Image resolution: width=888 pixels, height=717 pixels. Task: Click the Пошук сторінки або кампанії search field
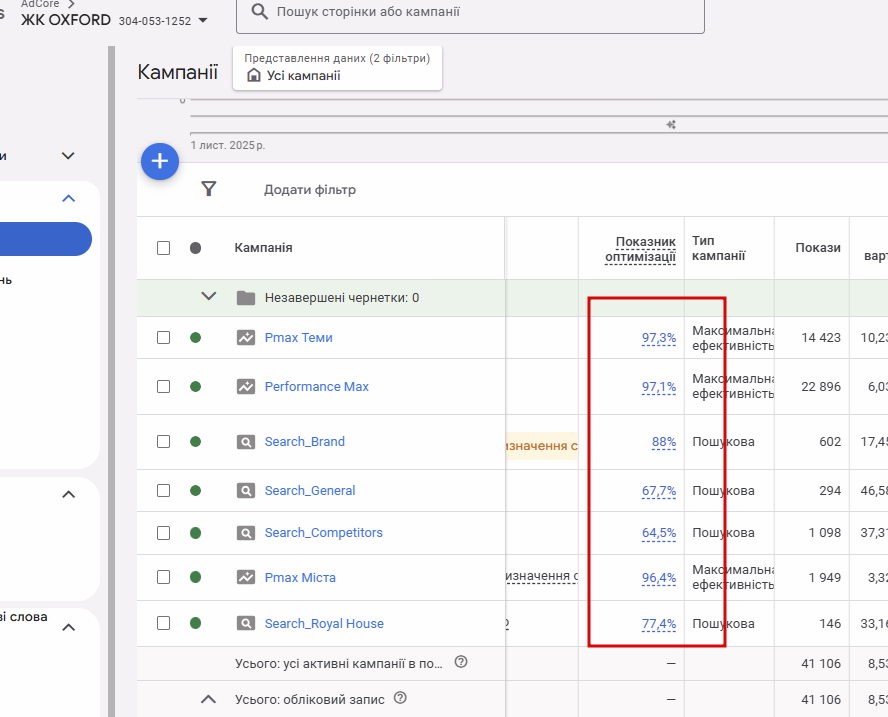pyautogui.click(x=480, y=12)
